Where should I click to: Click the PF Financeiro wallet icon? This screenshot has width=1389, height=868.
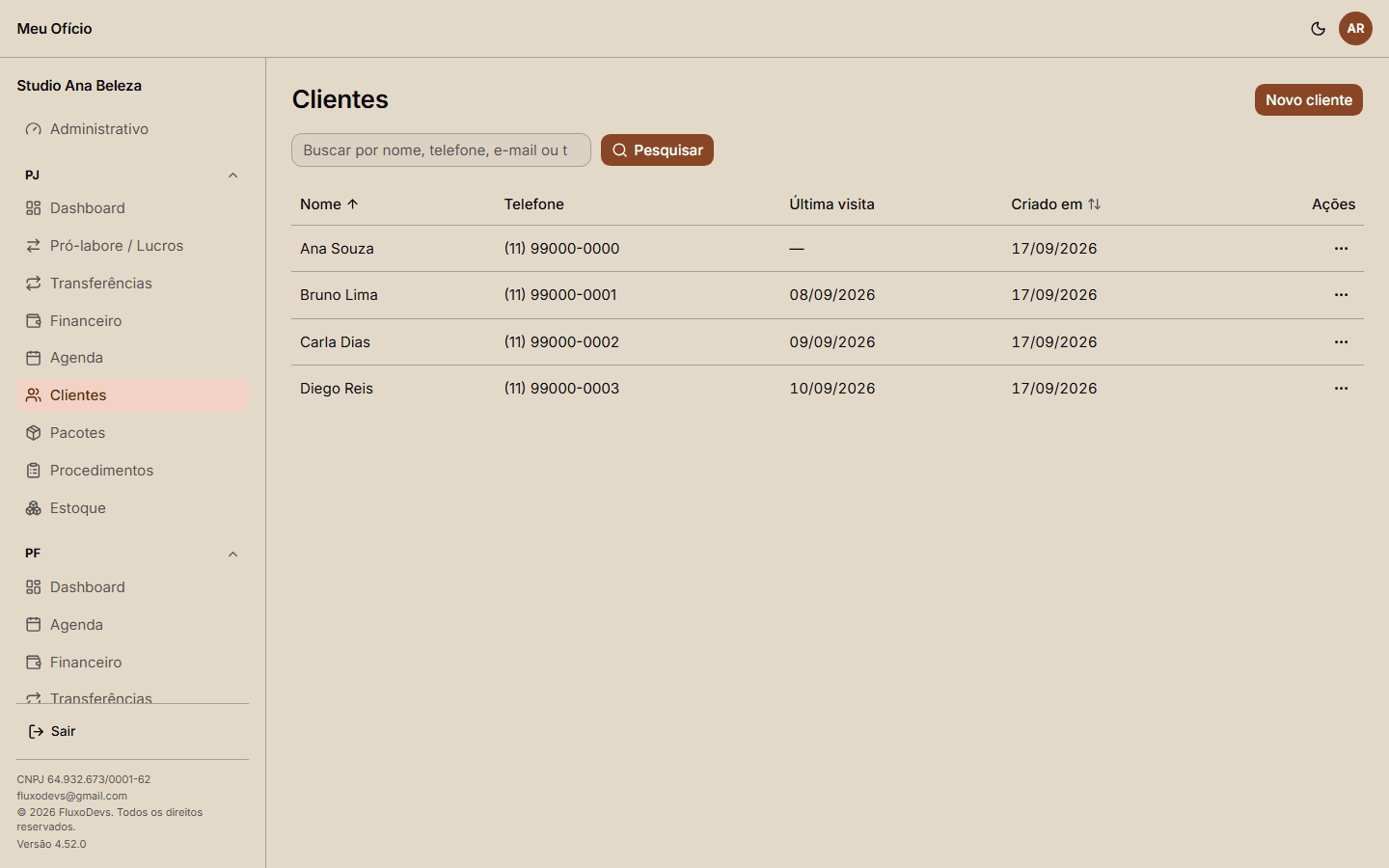click(x=34, y=663)
